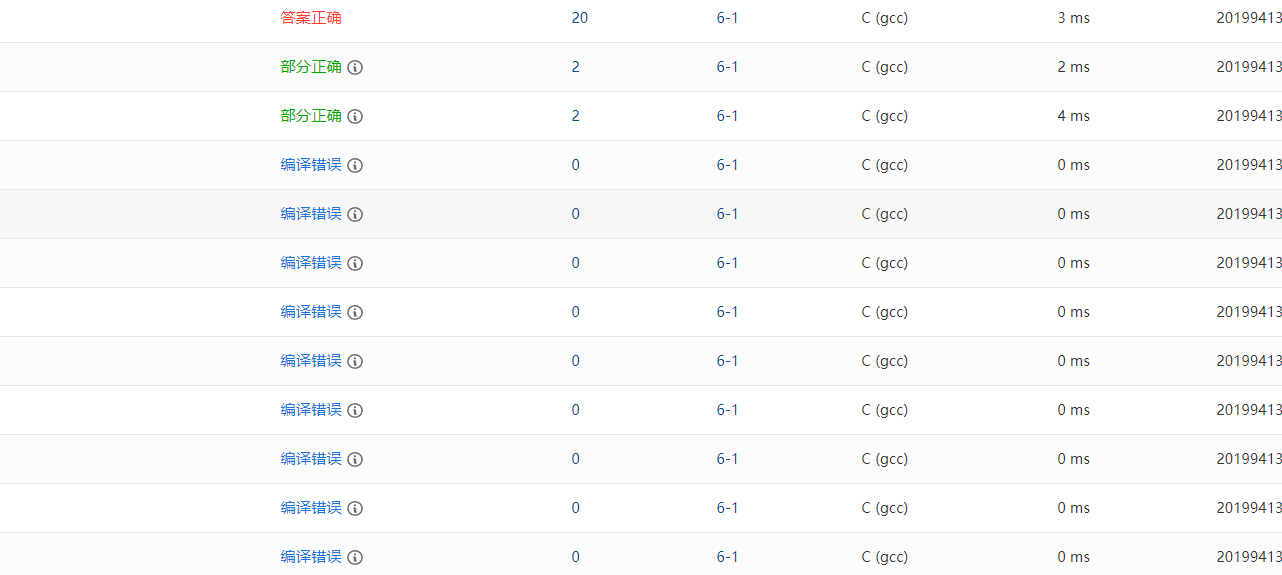
Task: Select C (gcc) cell in the 答案正确 row
Action: click(x=884, y=18)
